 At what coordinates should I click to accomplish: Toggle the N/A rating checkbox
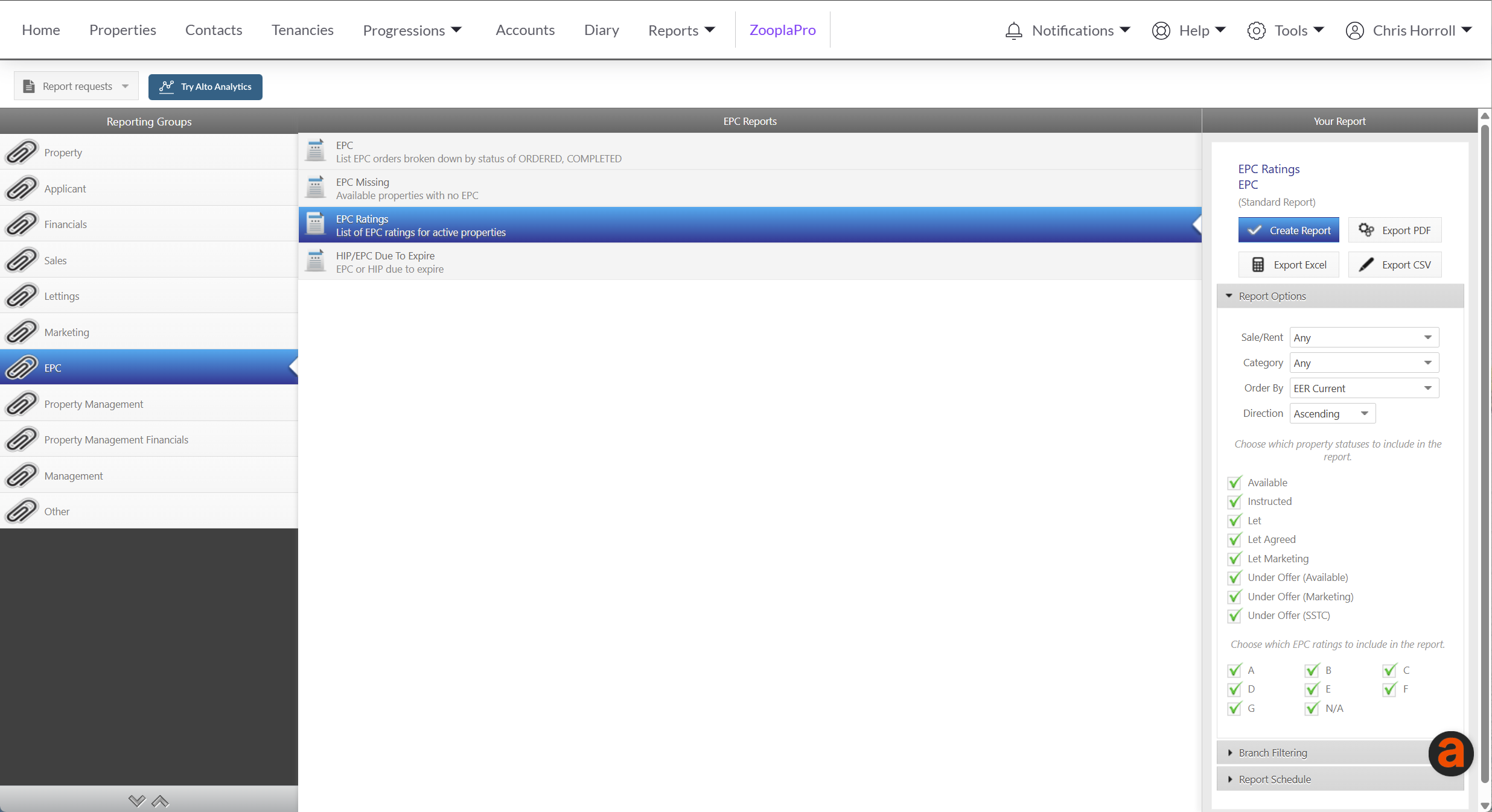[x=1312, y=708]
